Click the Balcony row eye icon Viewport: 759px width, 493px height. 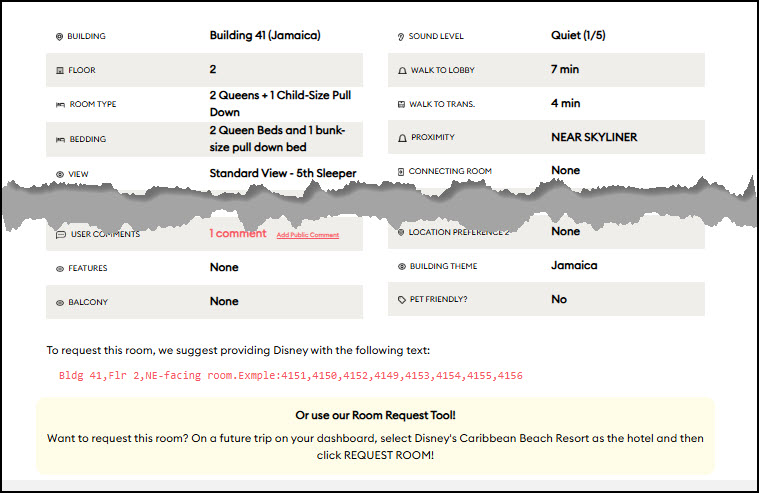pyautogui.click(x=60, y=303)
